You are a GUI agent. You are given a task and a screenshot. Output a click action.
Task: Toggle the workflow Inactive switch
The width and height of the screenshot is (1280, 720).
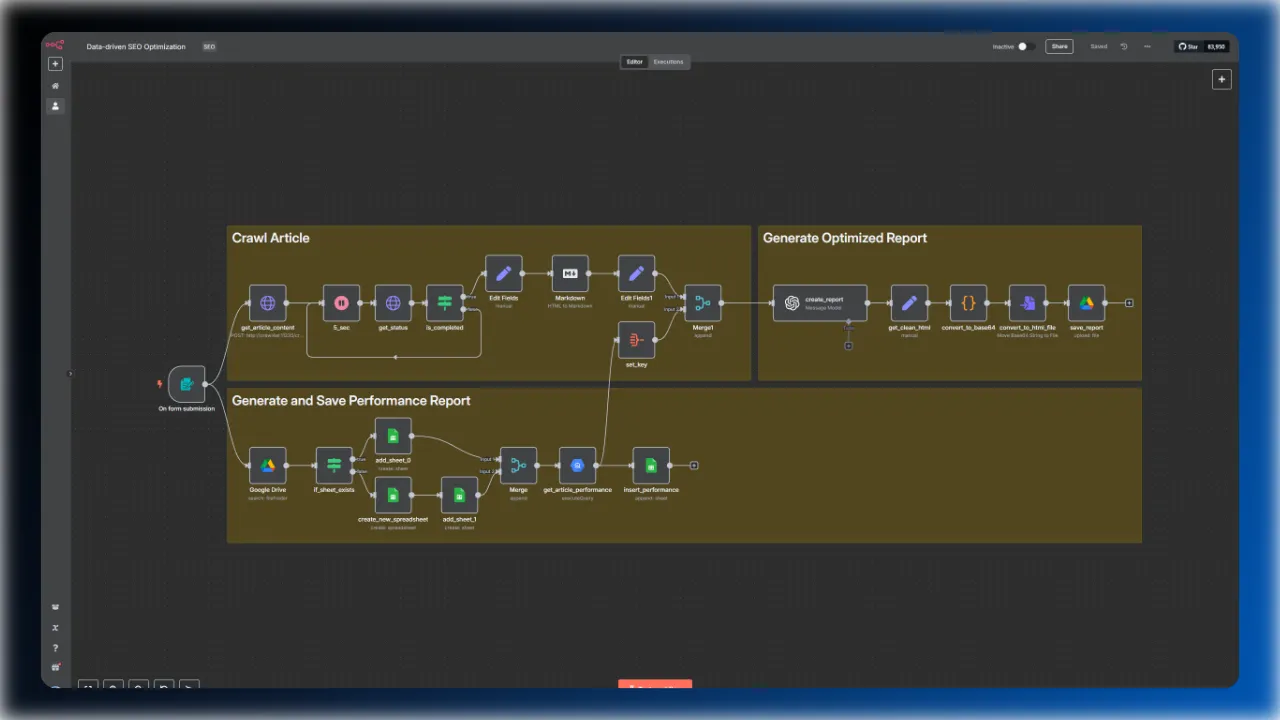coord(1022,46)
